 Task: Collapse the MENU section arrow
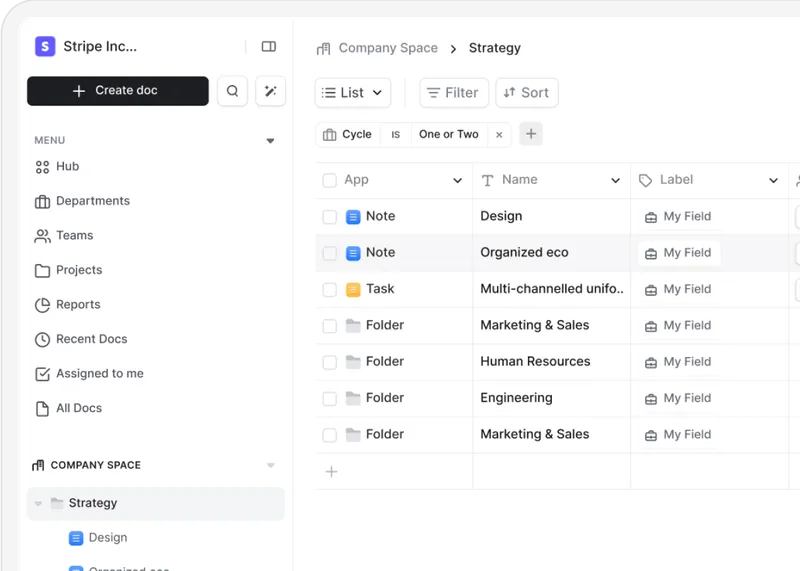coord(270,141)
